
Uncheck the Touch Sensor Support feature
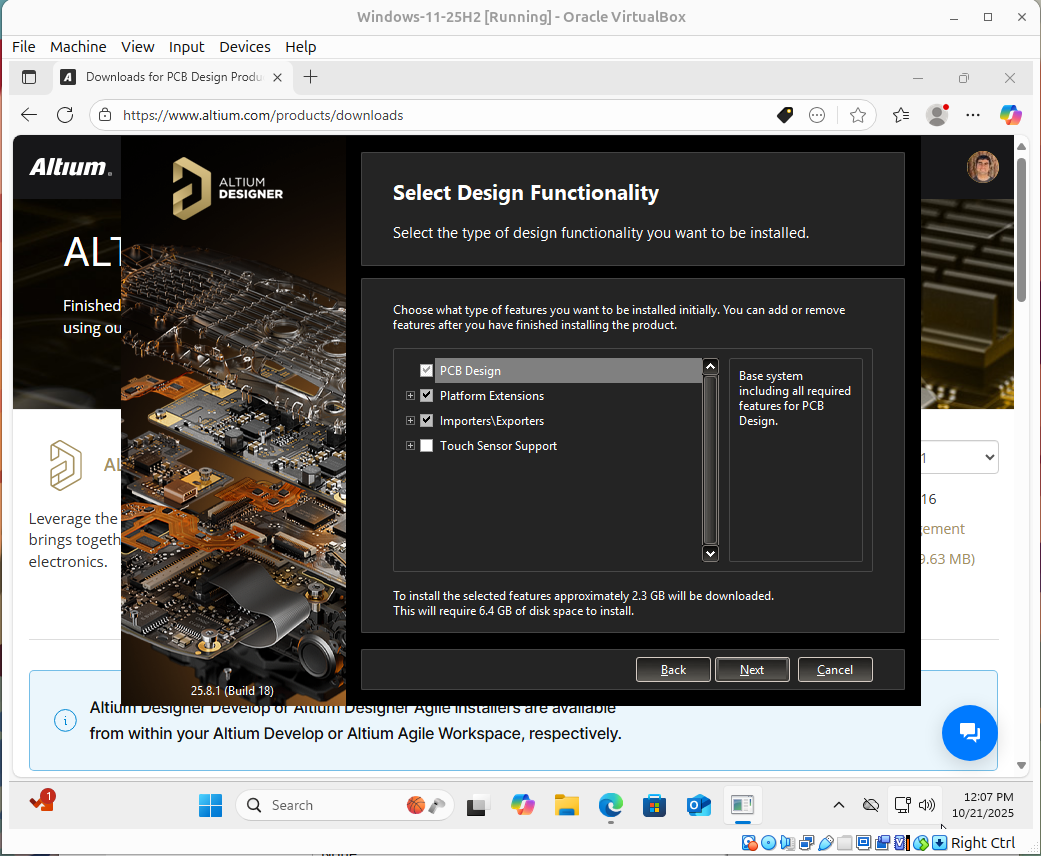426,445
